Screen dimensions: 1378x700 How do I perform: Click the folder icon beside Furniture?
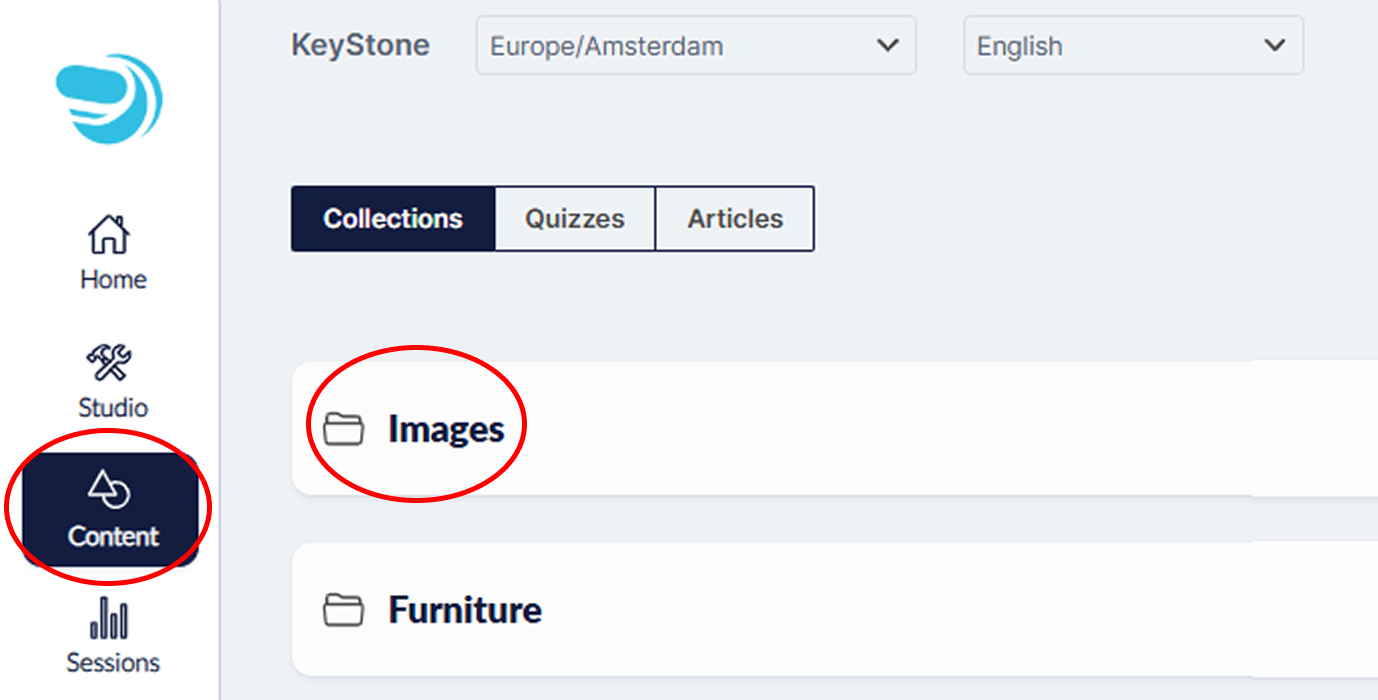coord(343,609)
